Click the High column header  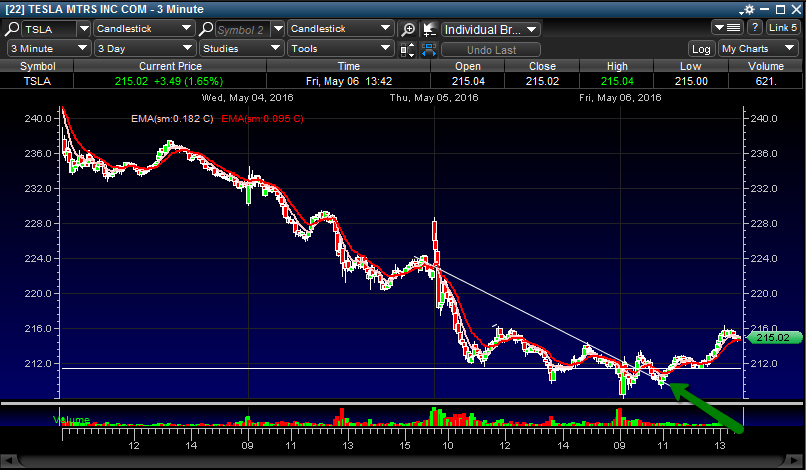point(617,66)
